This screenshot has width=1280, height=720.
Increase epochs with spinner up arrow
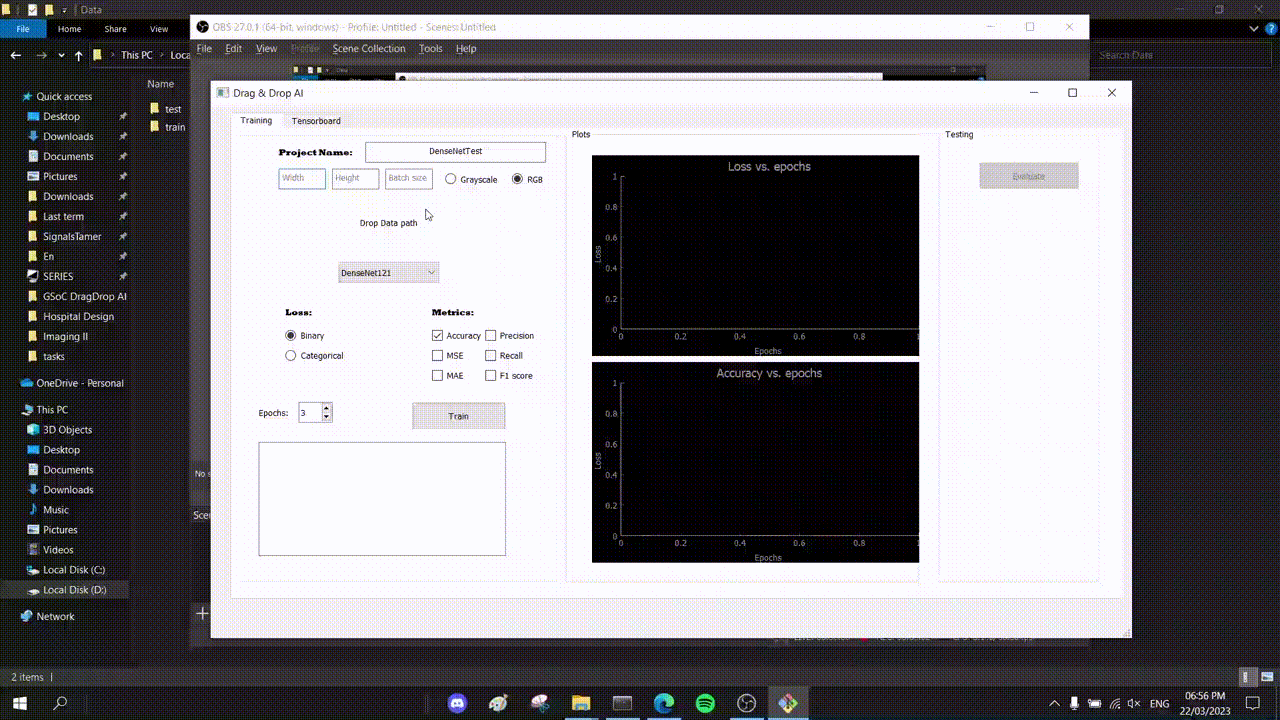tap(327, 408)
